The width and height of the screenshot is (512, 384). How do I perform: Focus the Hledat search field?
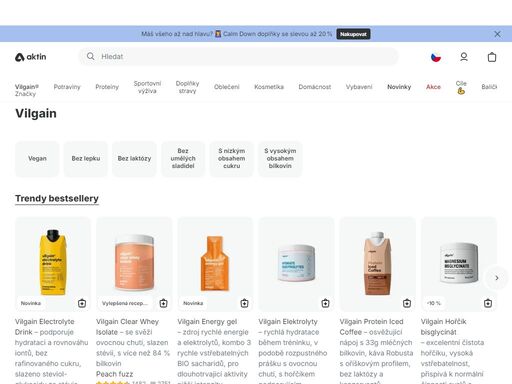(238, 56)
